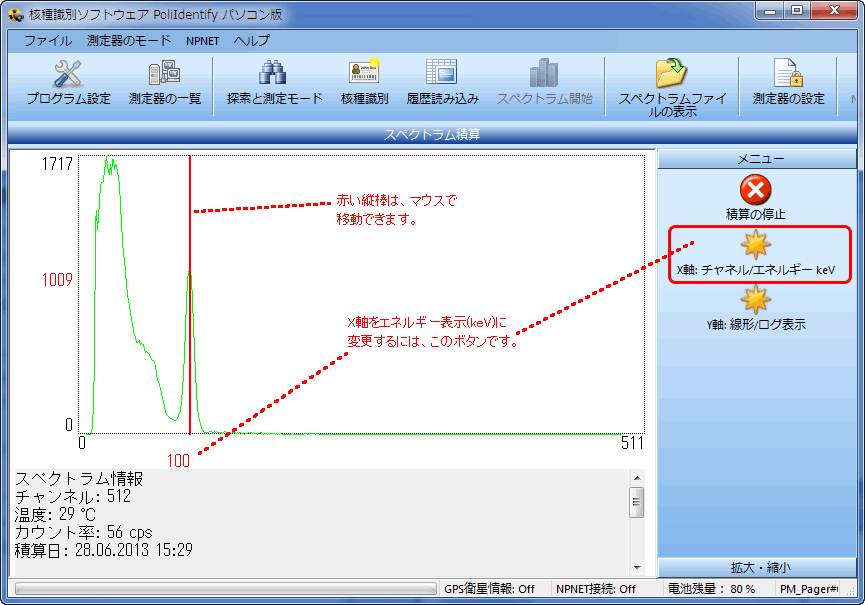Toggle Y軸 線形/ログ表示 scale

coord(755,299)
